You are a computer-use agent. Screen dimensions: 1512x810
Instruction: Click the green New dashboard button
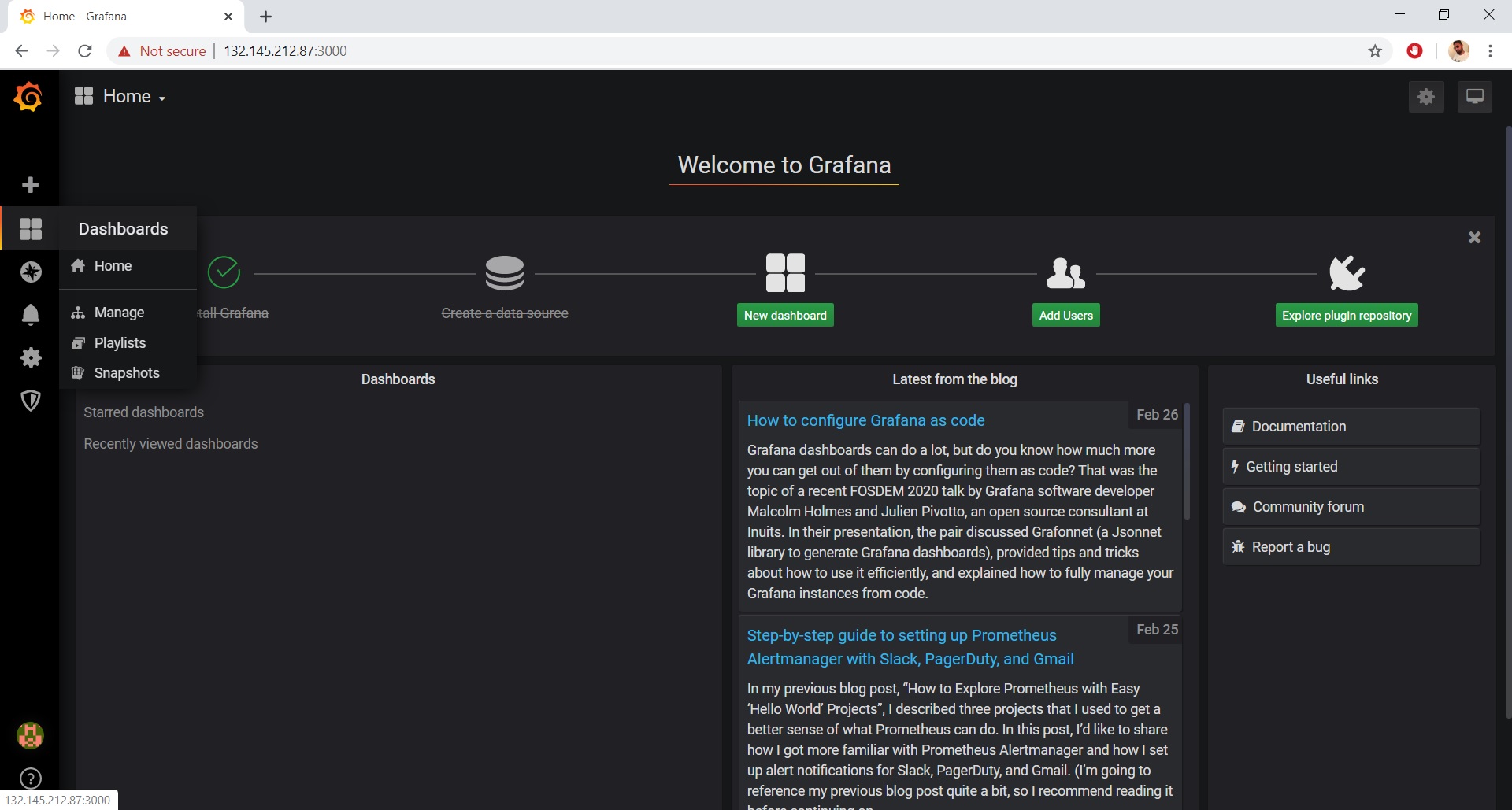coord(785,316)
